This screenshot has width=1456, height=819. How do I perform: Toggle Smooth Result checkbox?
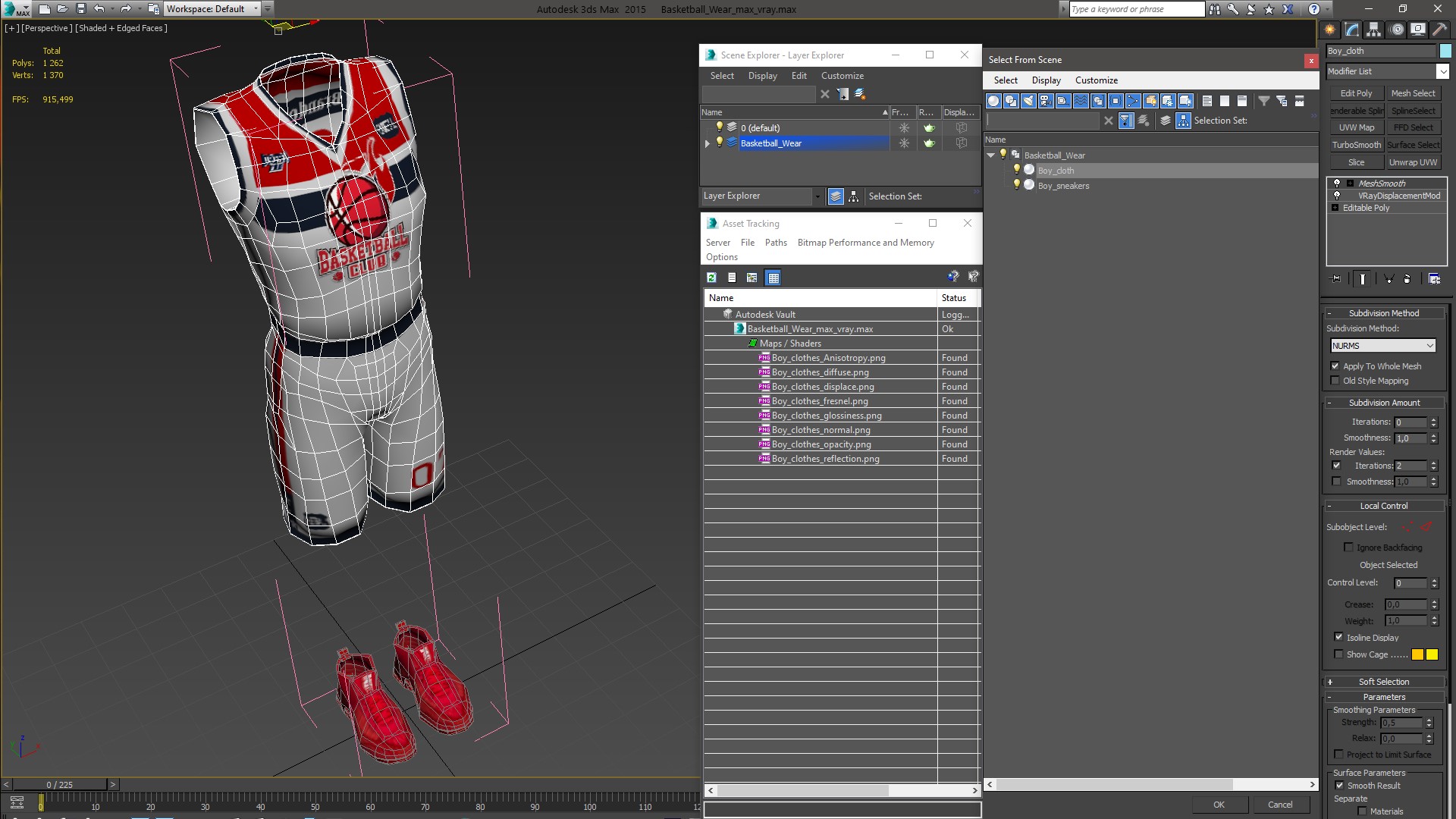[x=1339, y=786]
